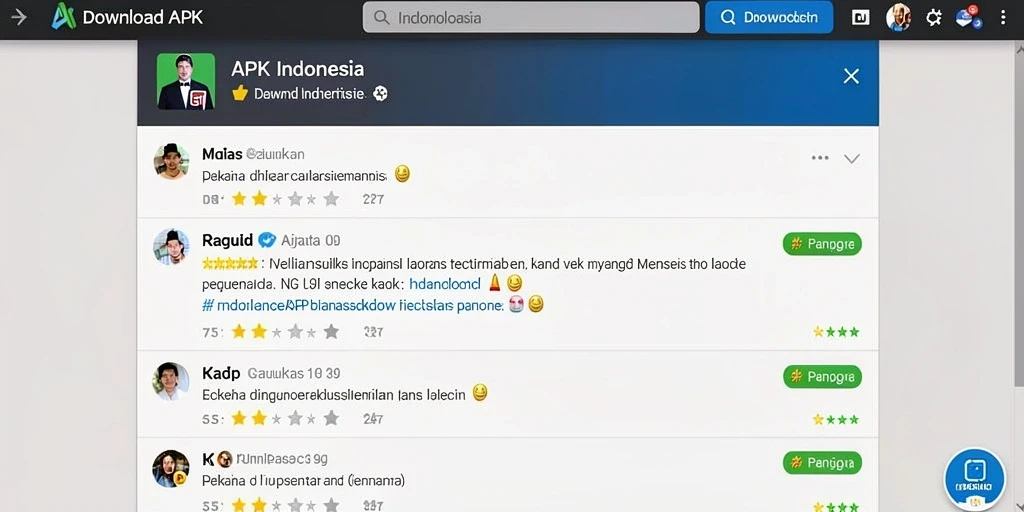Click the 247 count on the Kadp review
Image resolution: width=1024 pixels, height=512 pixels.
coord(373,419)
